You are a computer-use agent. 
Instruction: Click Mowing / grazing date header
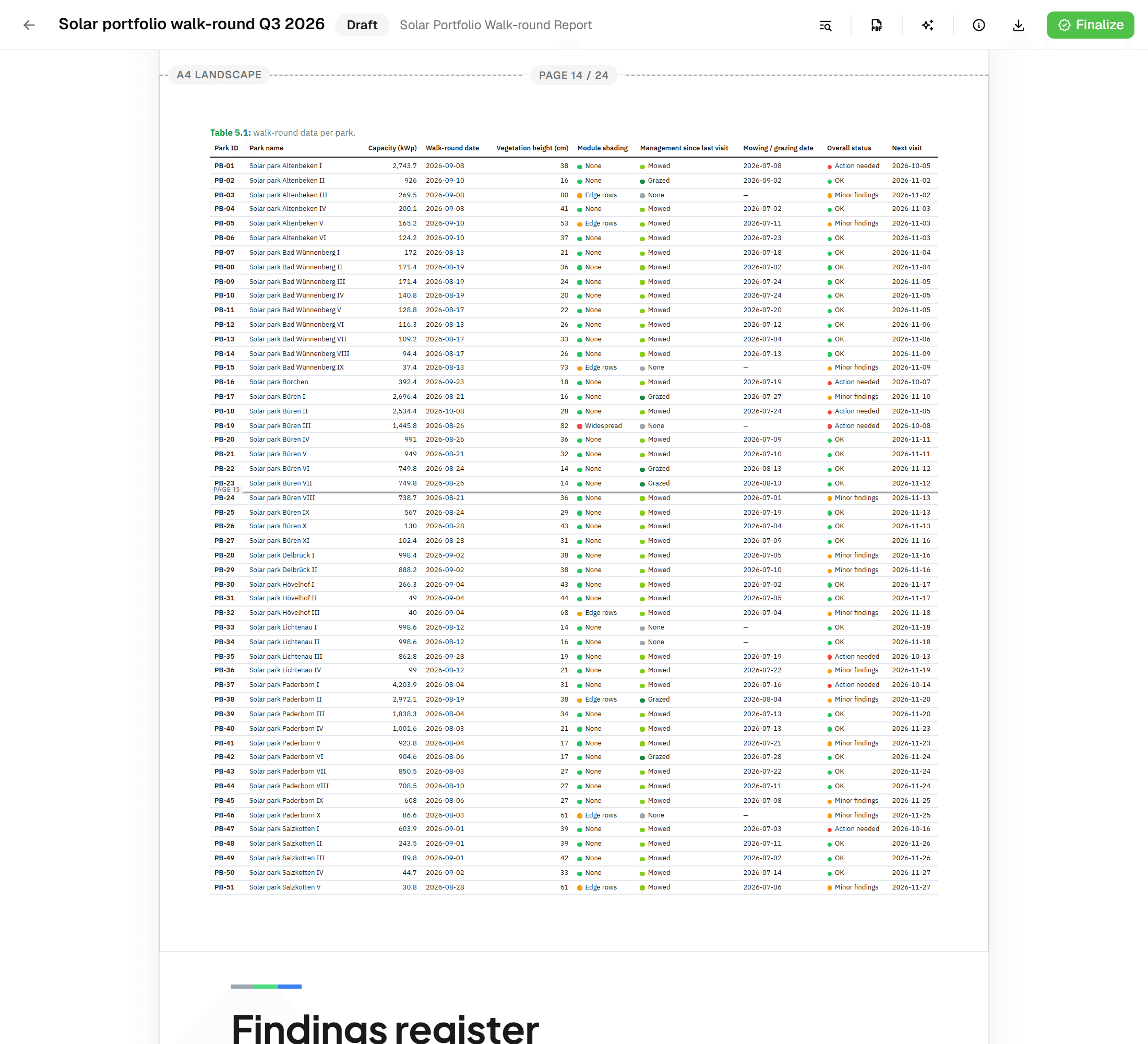[778, 148]
